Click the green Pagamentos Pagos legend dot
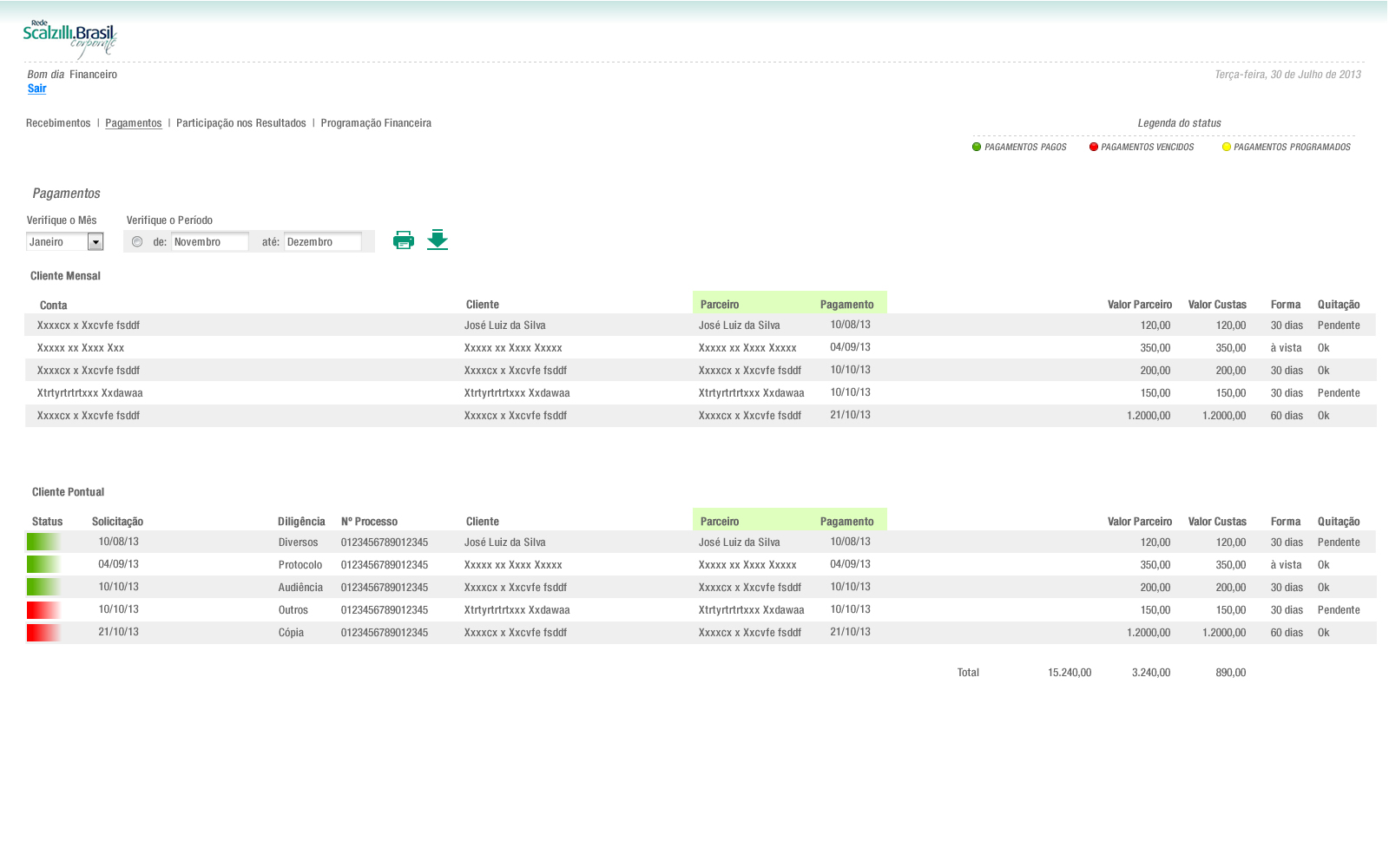Image resolution: width=1389 pixels, height=868 pixels. (x=977, y=147)
